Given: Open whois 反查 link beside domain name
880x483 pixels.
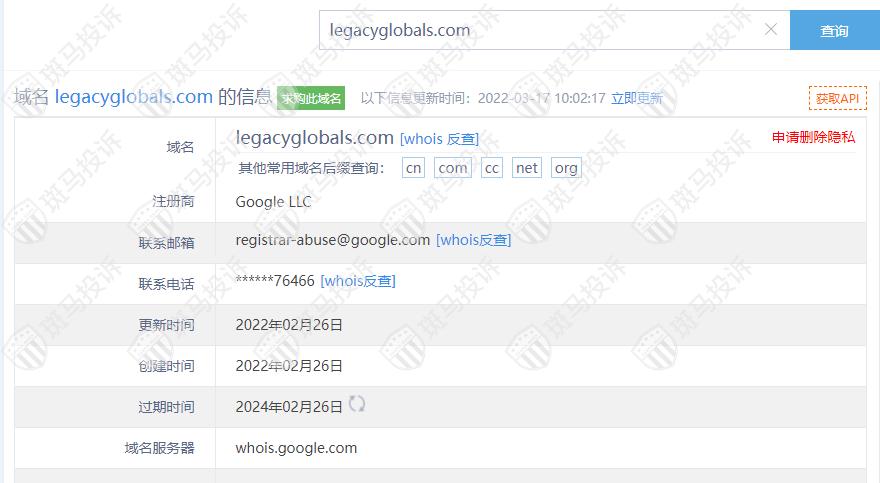Looking at the screenshot, I should tap(439, 139).
